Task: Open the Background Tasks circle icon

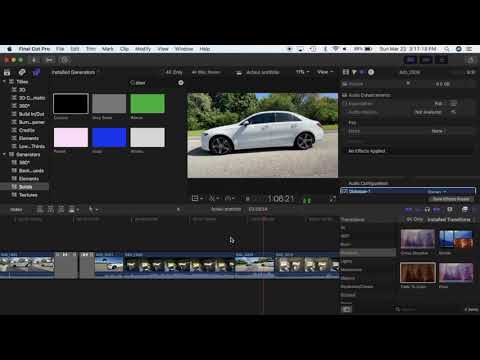Action: 65,60
